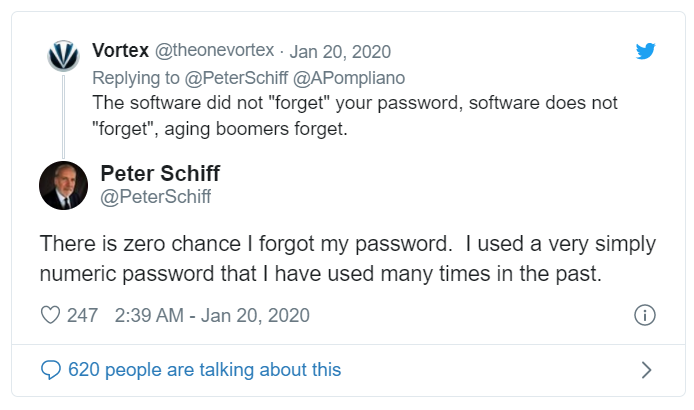Open the Vortex display name
The height and width of the screenshot is (410, 694).
(119, 51)
